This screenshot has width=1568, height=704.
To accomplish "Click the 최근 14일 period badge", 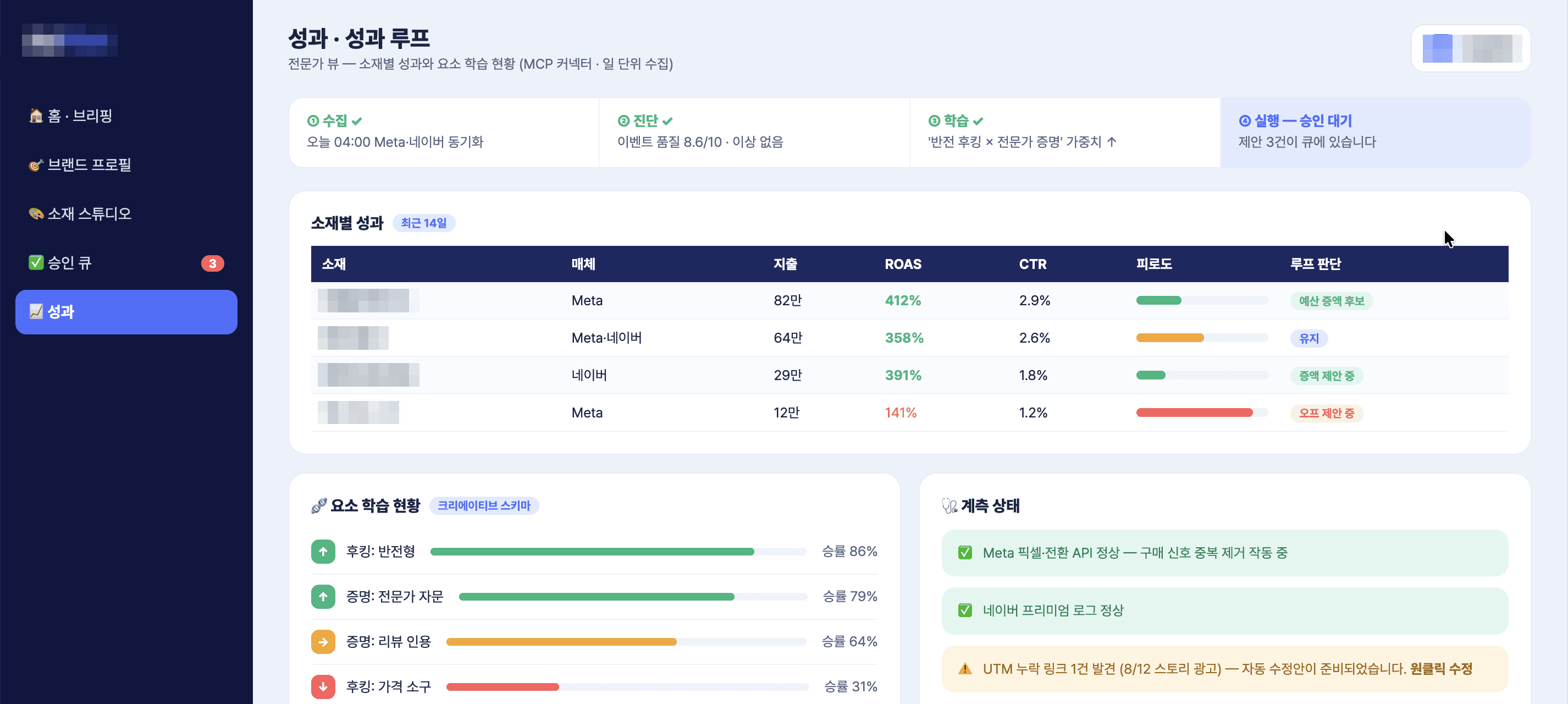I will tap(424, 223).
